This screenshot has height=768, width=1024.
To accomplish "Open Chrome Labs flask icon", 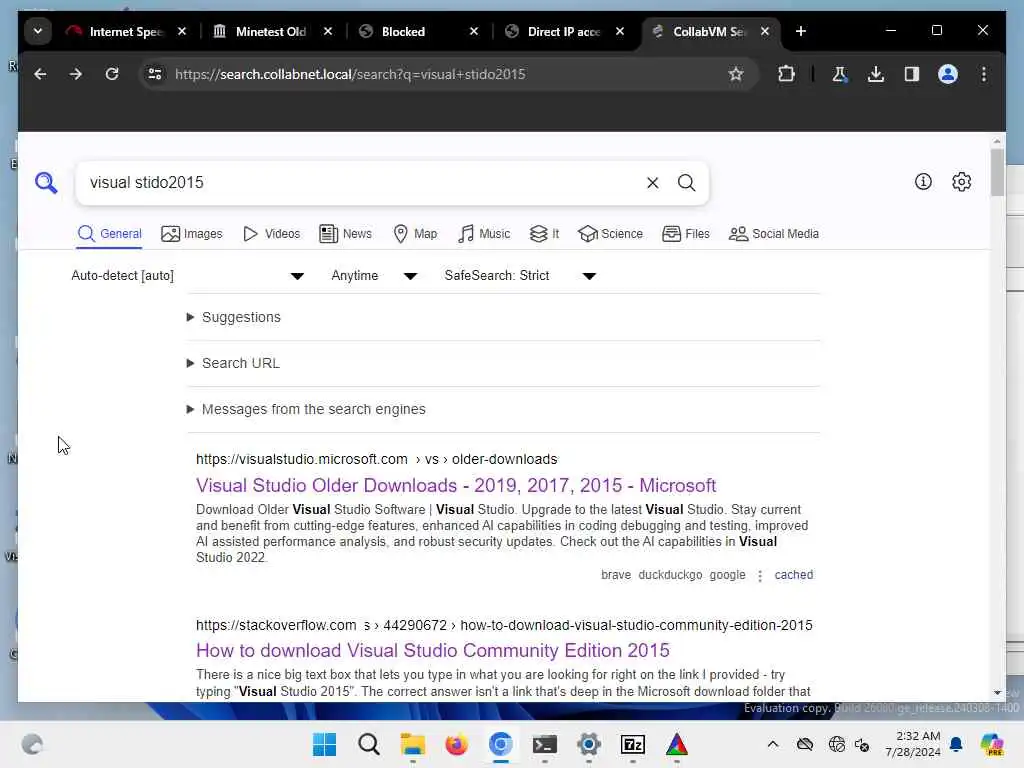I will coord(839,74).
